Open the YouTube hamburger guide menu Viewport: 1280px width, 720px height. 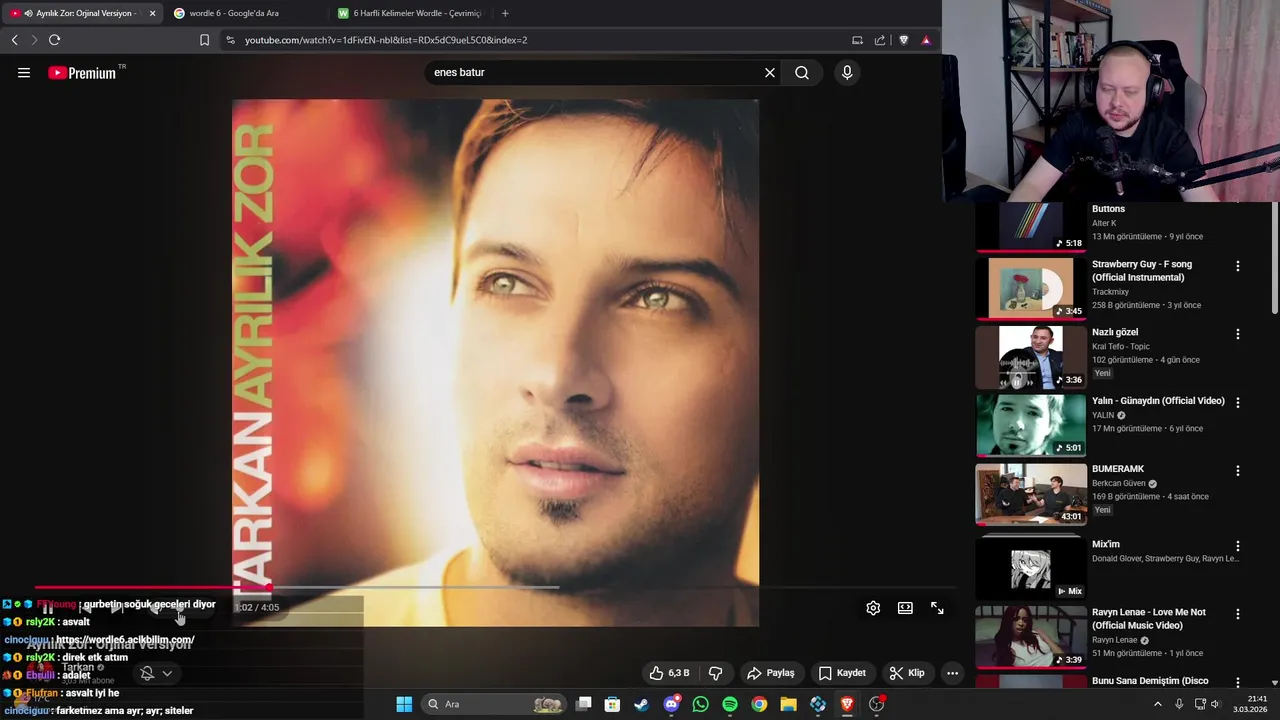[24, 73]
